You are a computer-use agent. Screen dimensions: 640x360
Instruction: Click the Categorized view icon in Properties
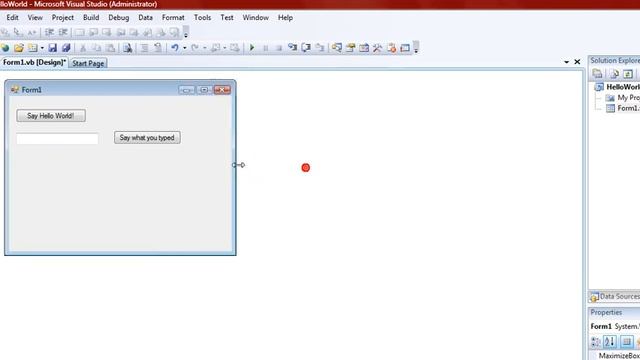pos(596,342)
